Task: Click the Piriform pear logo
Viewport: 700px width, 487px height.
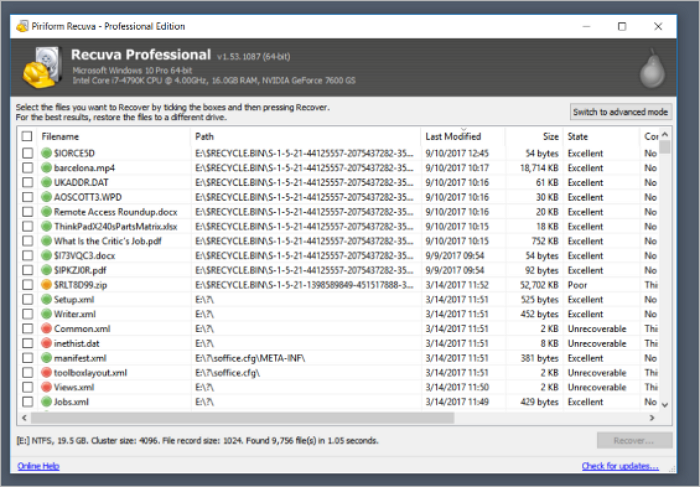Action: [652, 68]
